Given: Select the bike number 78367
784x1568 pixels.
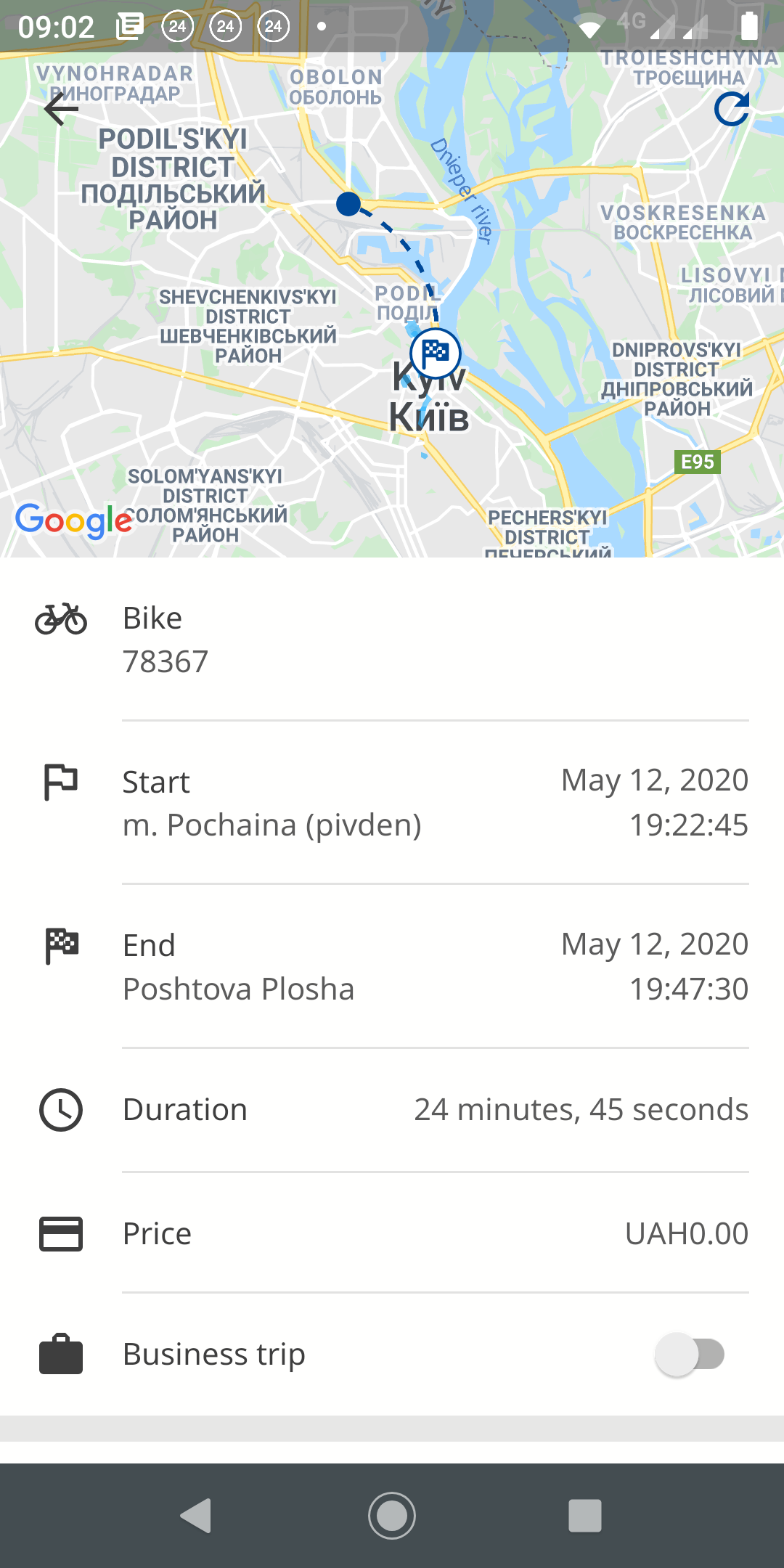Looking at the screenshot, I should tap(166, 662).
